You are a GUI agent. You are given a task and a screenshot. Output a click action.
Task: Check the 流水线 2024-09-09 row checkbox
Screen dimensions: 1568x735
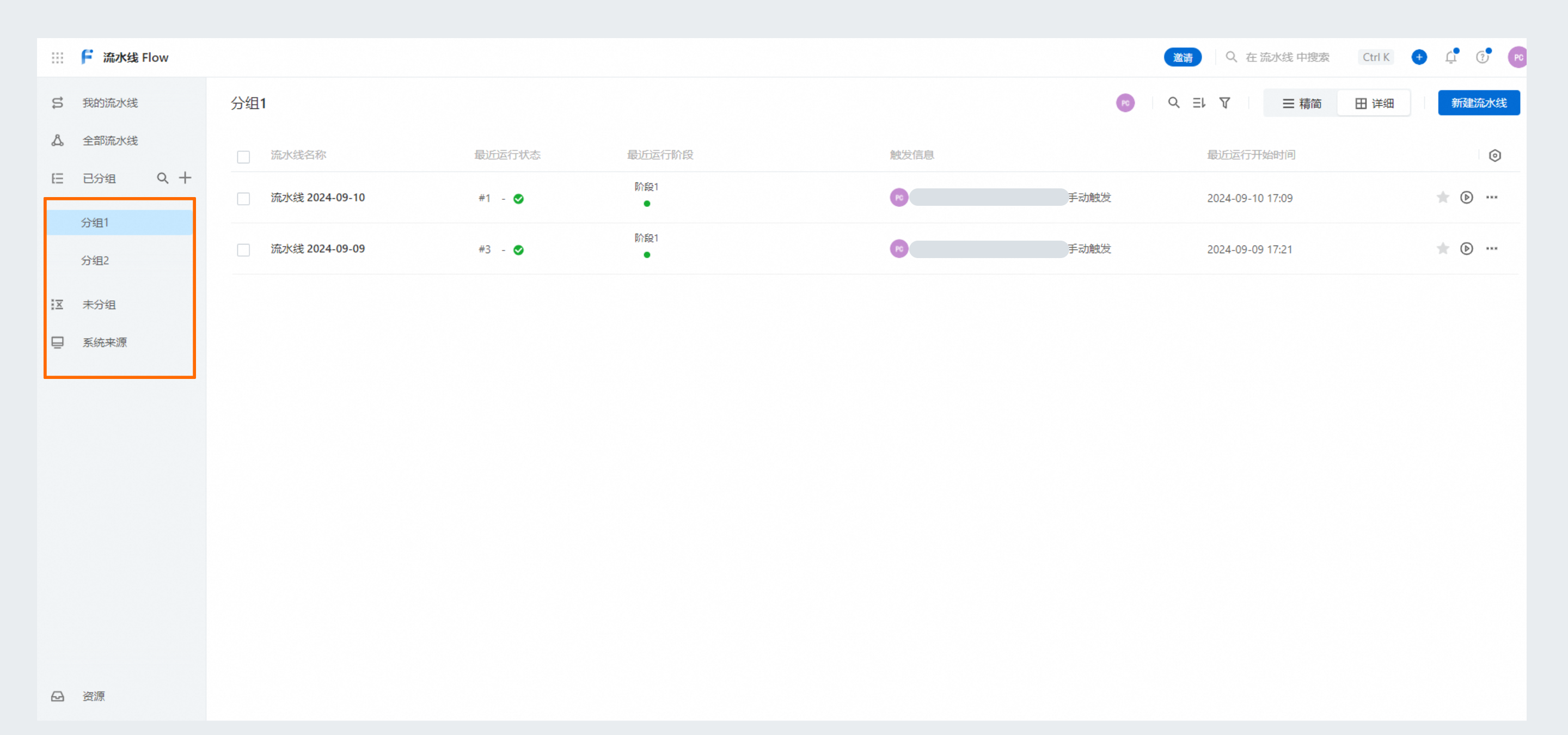pos(243,249)
